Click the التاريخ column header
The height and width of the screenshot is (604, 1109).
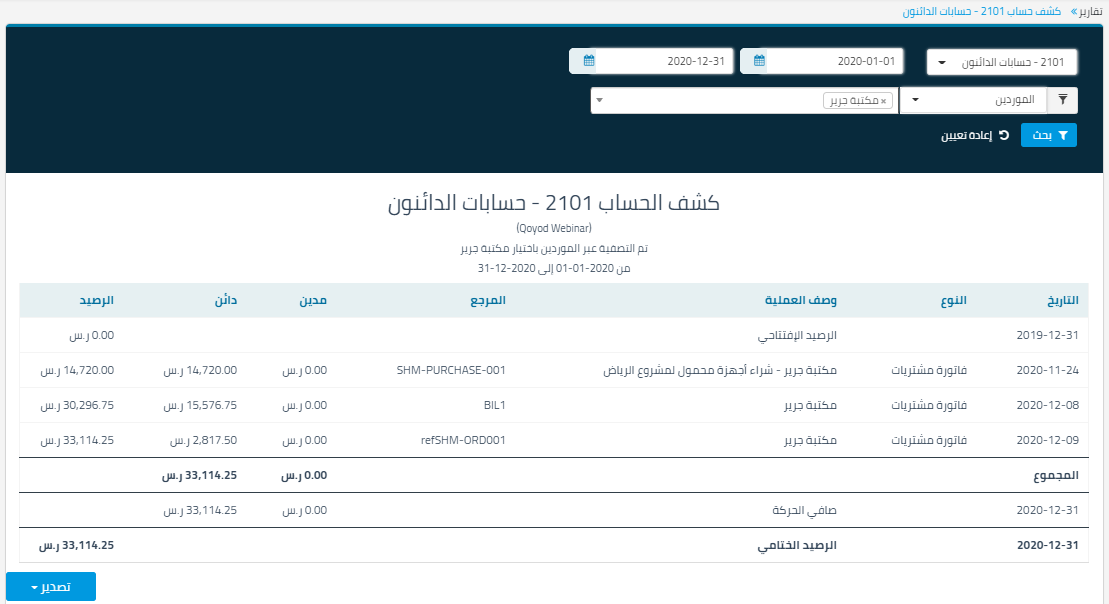tap(1060, 300)
